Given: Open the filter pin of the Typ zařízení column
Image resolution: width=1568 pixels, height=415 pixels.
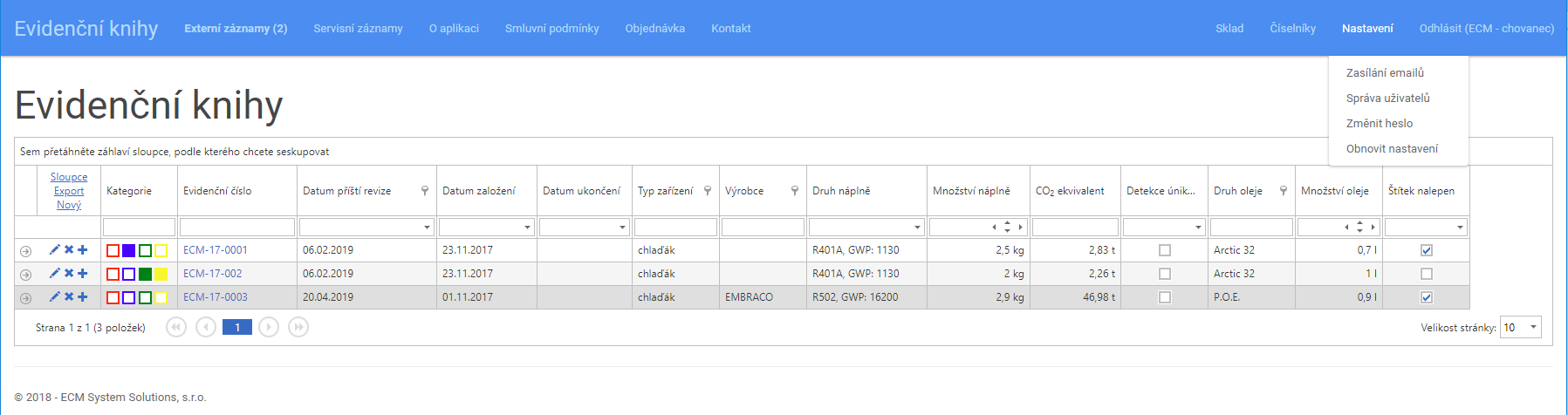Looking at the screenshot, I should pyautogui.click(x=708, y=190).
